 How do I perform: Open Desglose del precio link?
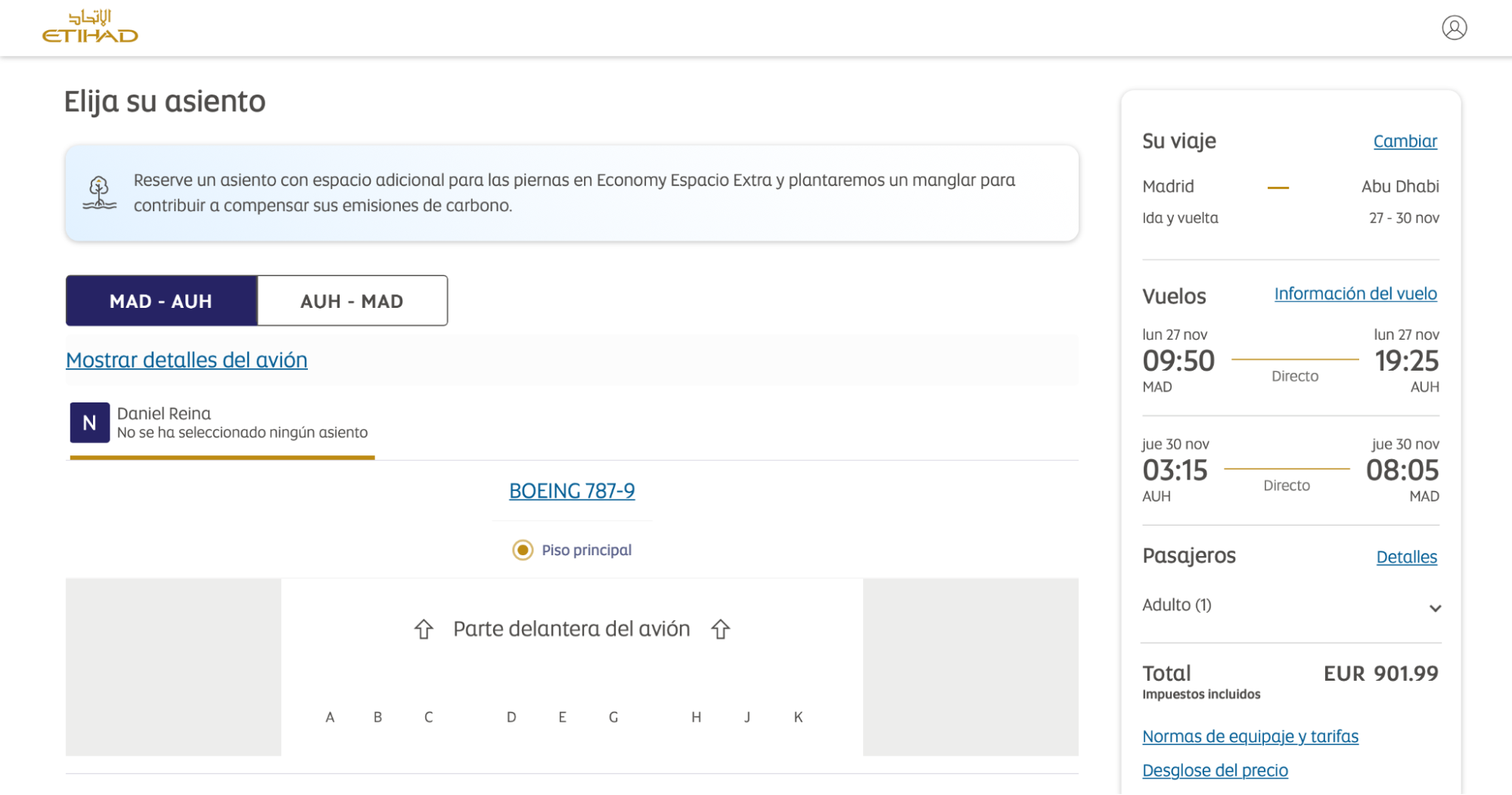pos(1215,770)
